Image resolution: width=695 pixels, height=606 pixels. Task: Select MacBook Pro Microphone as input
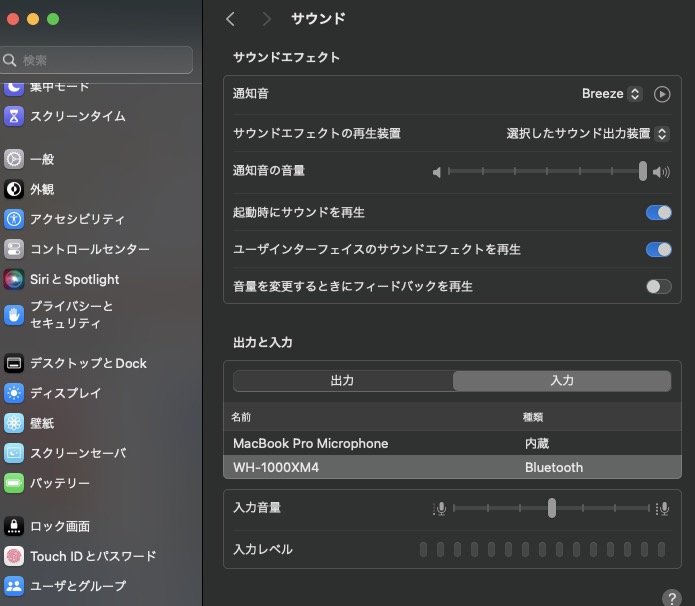coord(310,443)
